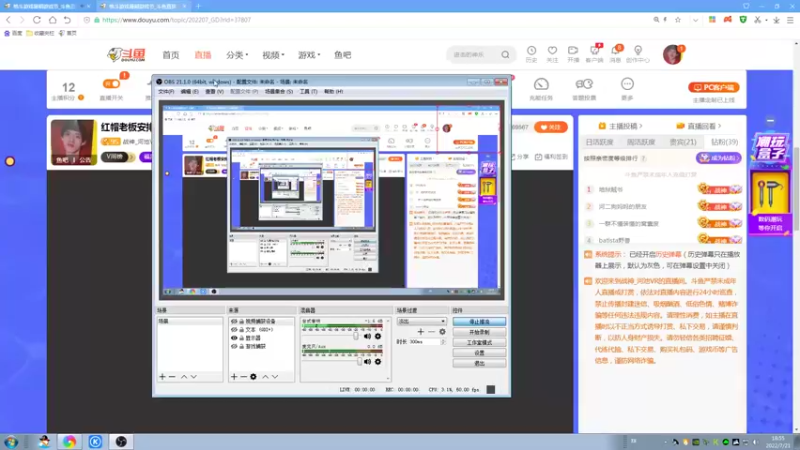Image resolution: width=800 pixels, height=450 pixels.
Task: Add a new source with plus icon
Action: click(x=234, y=377)
